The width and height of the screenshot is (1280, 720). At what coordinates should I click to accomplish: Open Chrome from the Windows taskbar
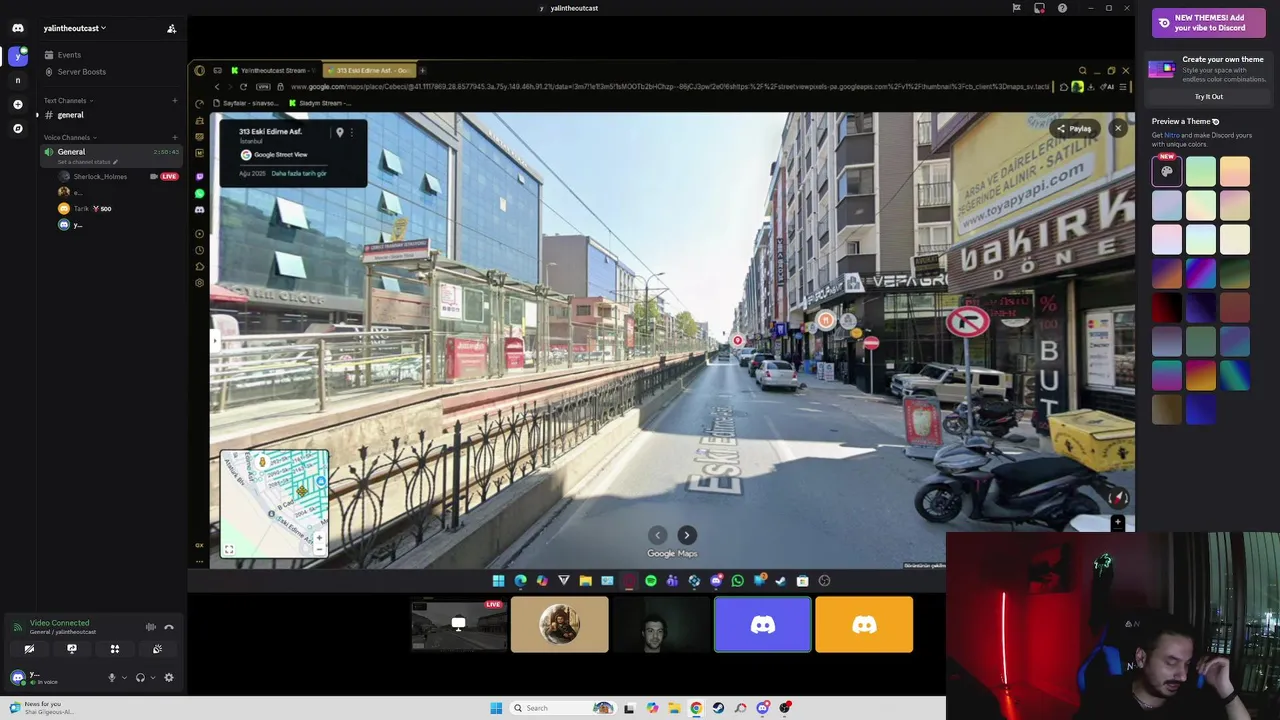[x=696, y=708]
